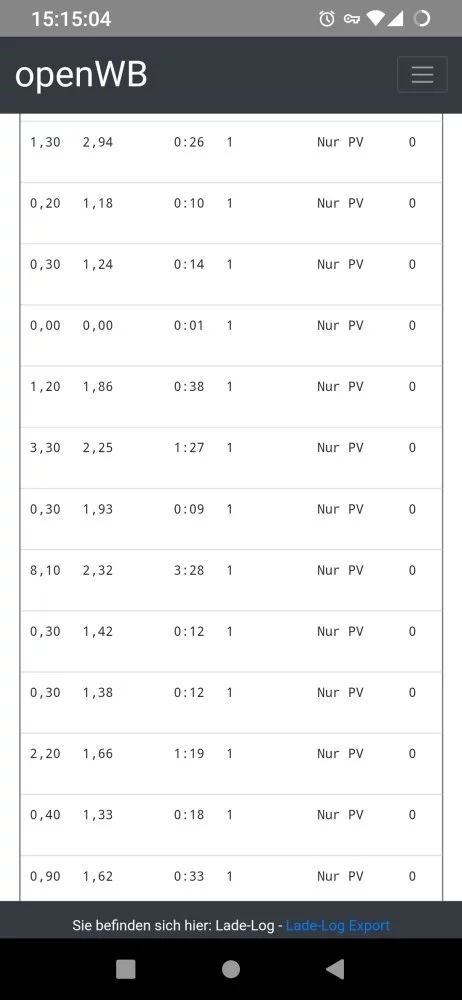Click the 15:15:04 status bar clock
462x1000 pixels.
click(x=71, y=19)
